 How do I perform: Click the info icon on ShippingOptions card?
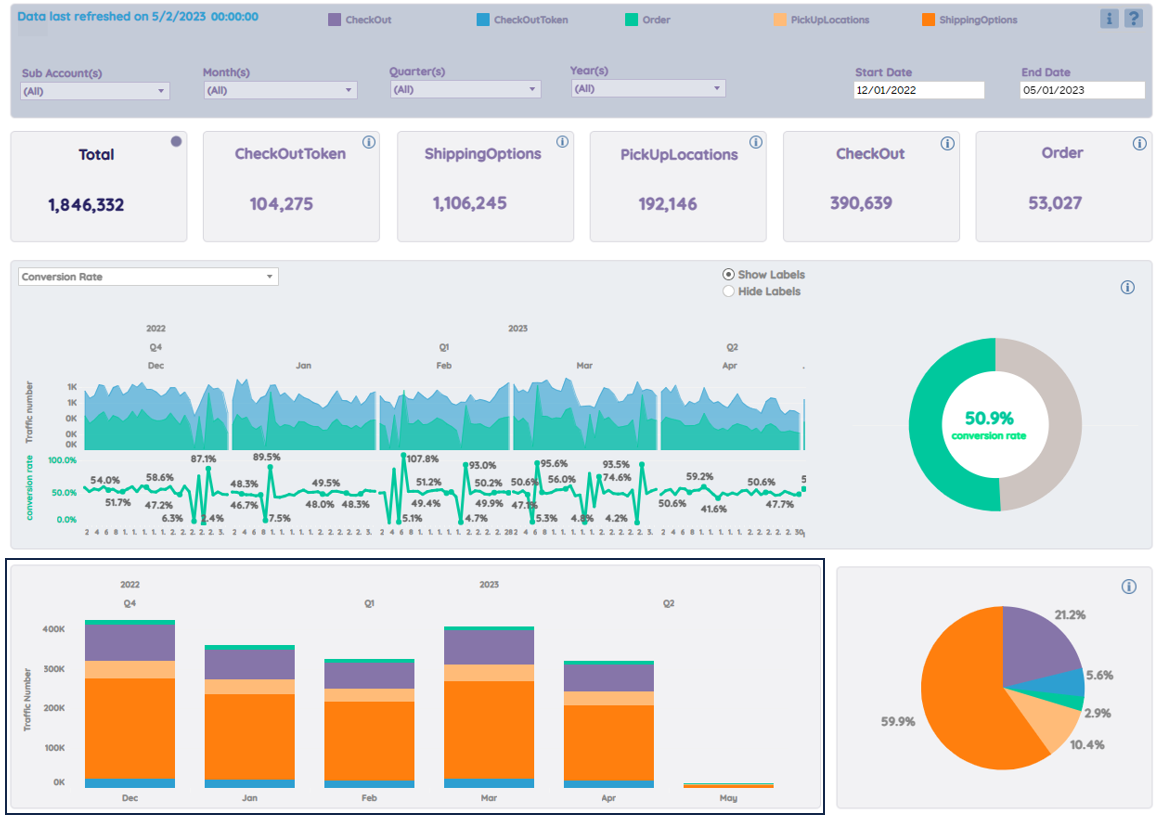click(x=562, y=142)
